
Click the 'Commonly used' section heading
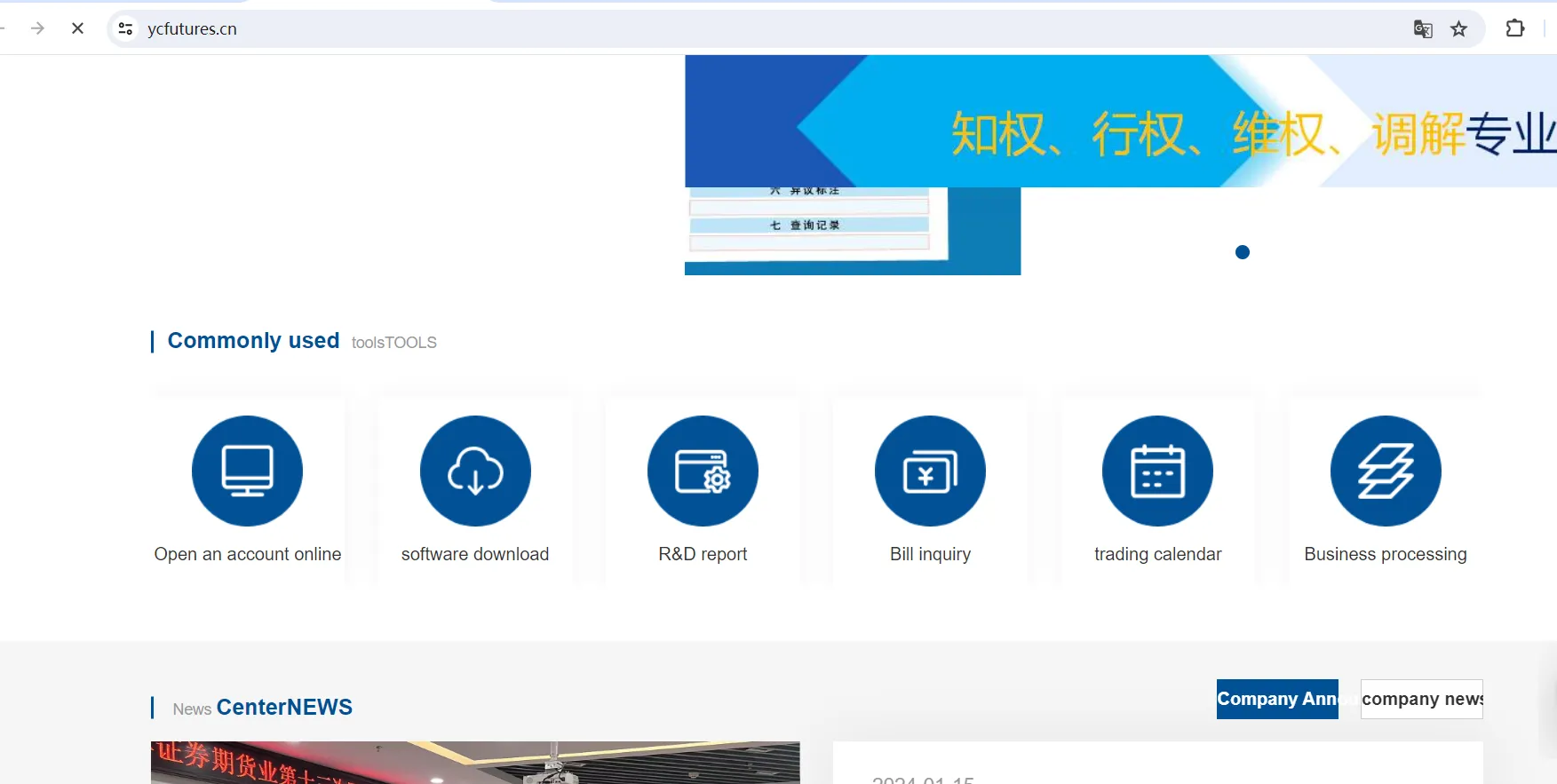pos(253,341)
